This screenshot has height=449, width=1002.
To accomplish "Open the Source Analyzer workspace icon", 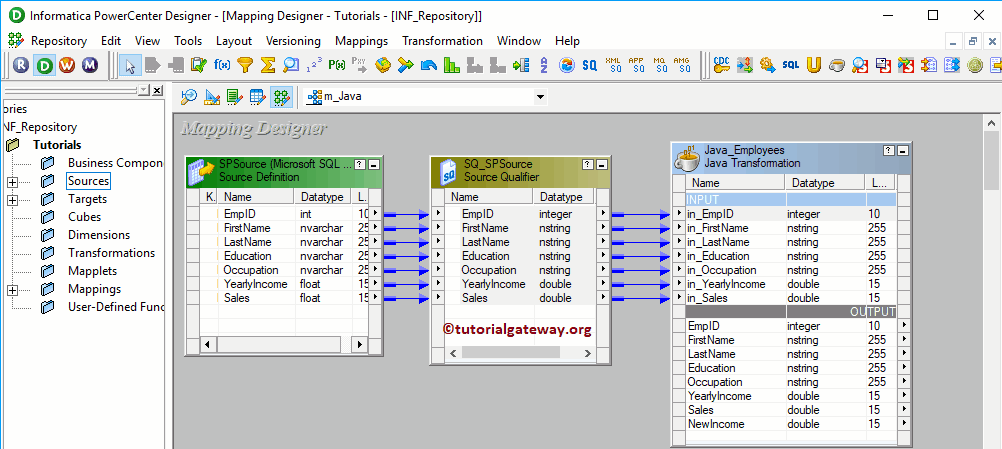I will [x=189, y=97].
